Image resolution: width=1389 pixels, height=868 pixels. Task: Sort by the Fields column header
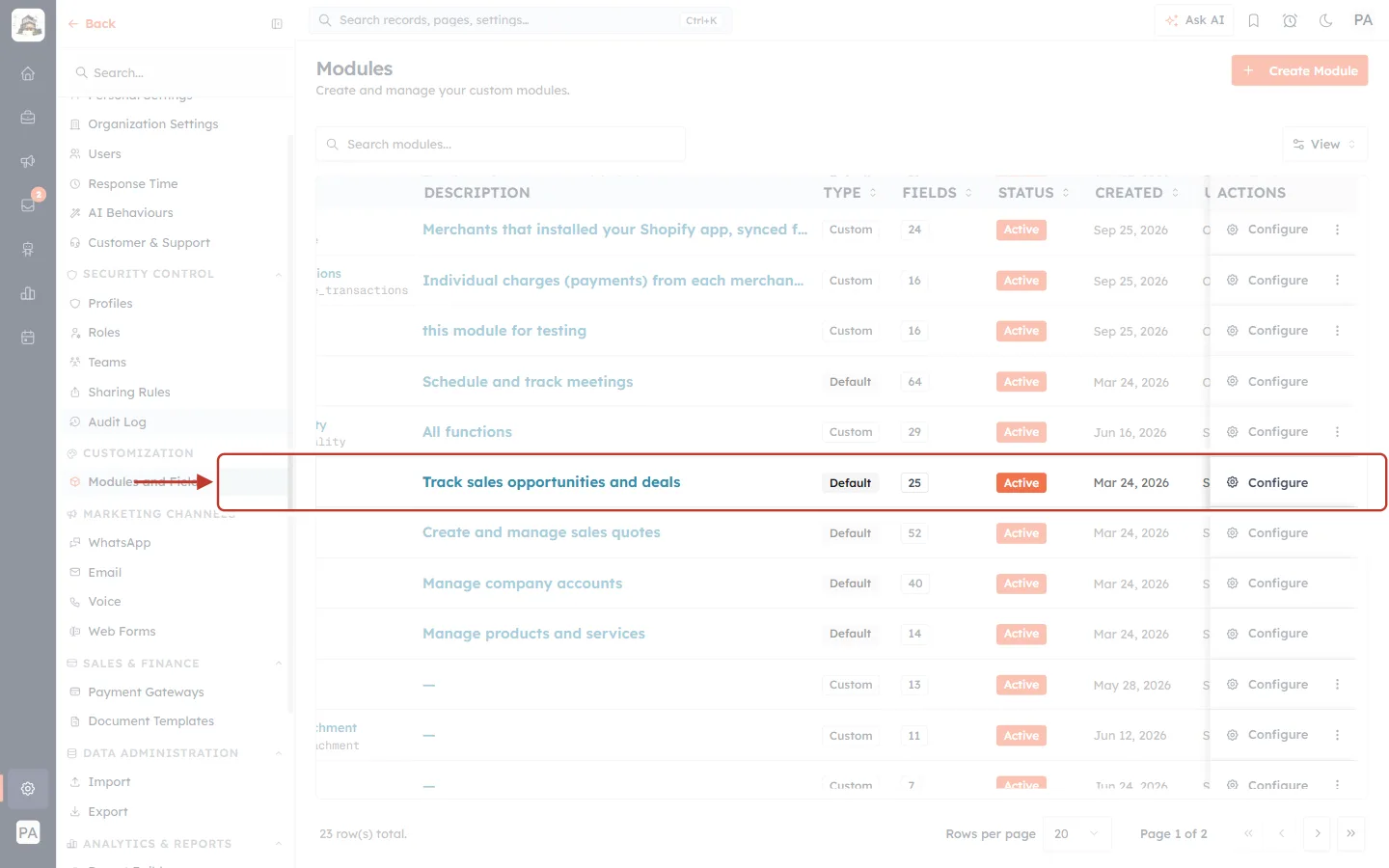coord(937,193)
